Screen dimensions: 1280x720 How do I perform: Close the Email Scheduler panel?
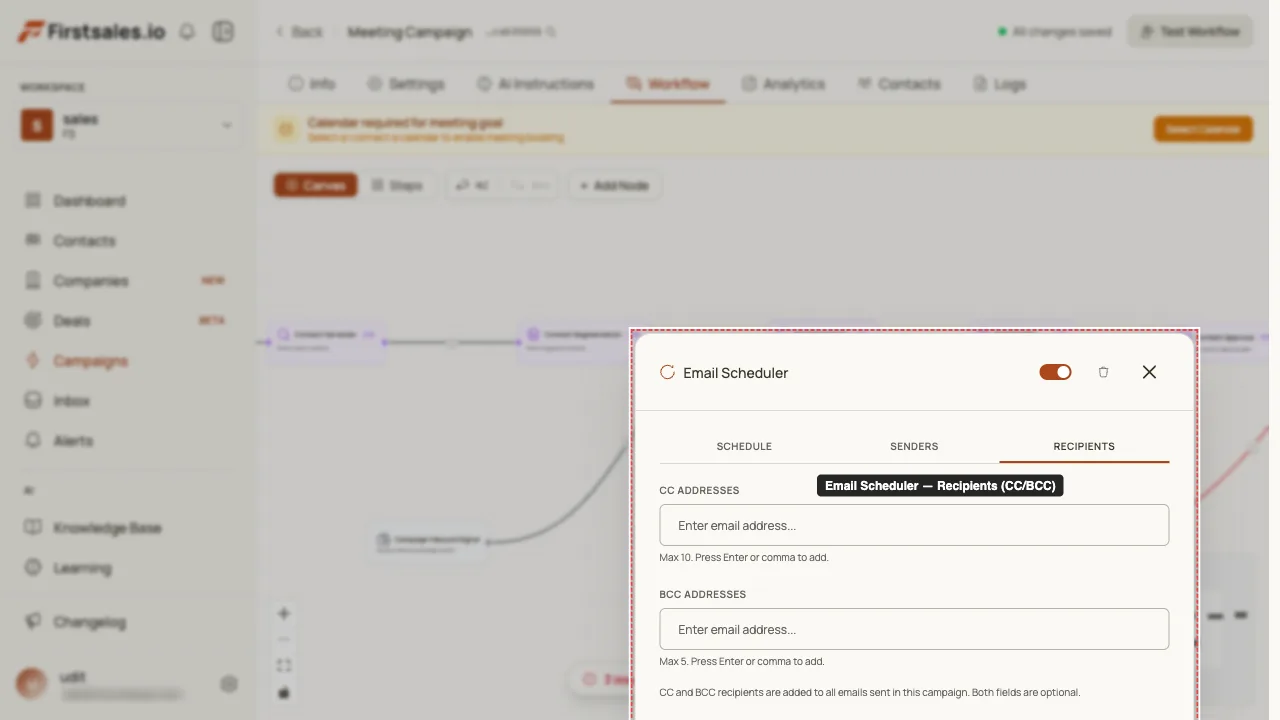1149,372
